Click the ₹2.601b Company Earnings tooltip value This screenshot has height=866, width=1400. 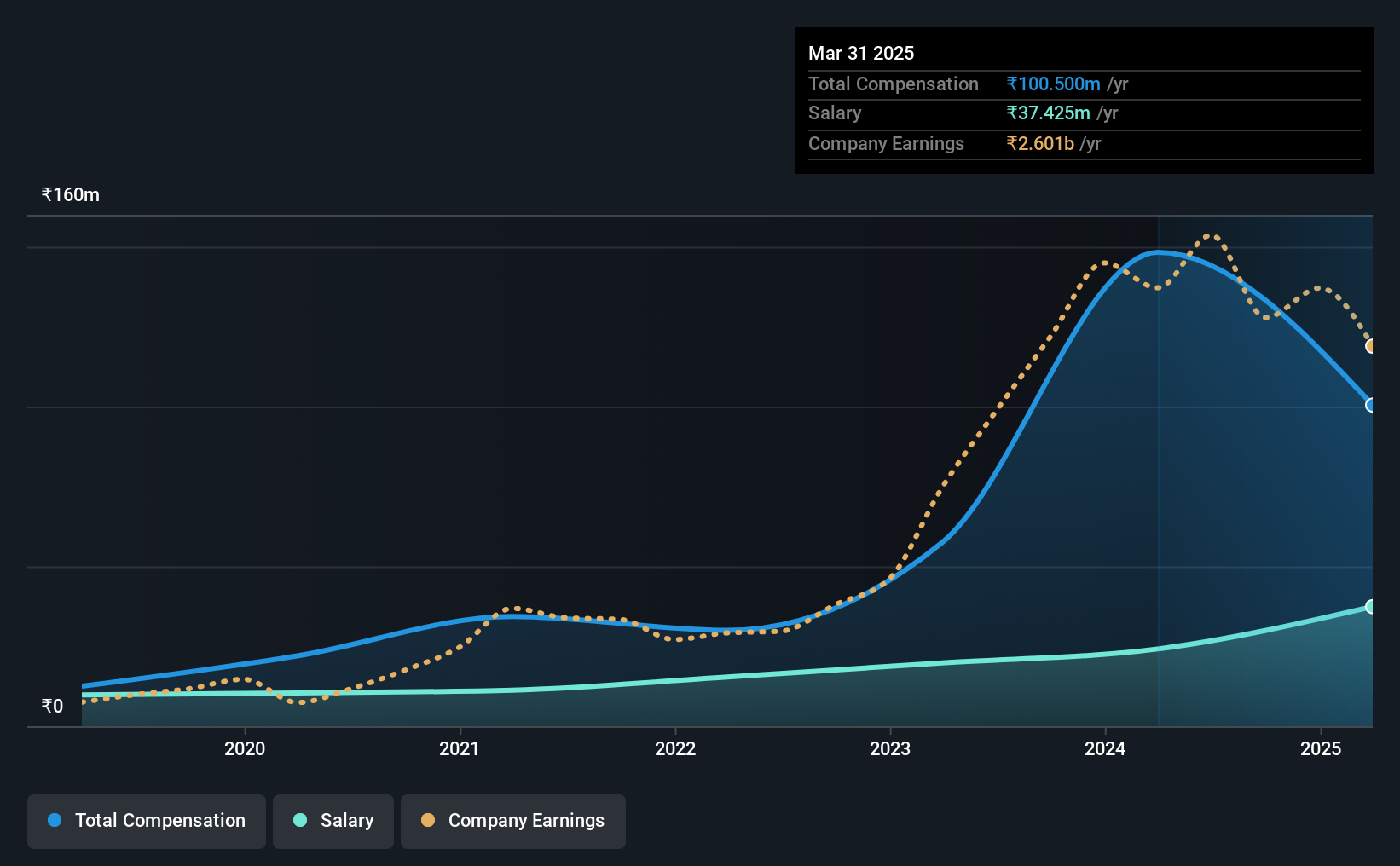[x=1040, y=143]
